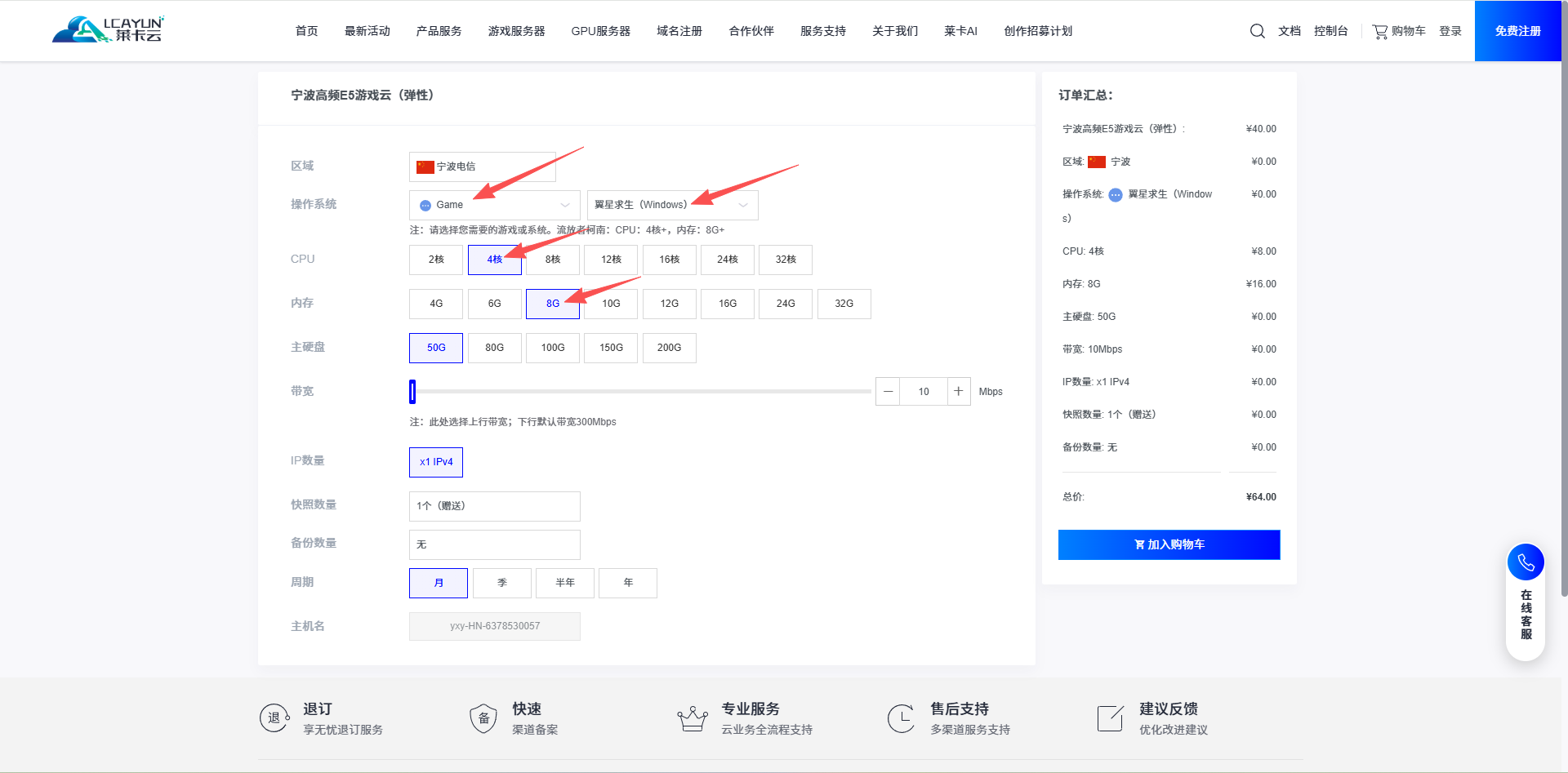Image resolution: width=1568 pixels, height=773 pixels.
Task: Click the 免费注册 button
Action: pos(1517,31)
